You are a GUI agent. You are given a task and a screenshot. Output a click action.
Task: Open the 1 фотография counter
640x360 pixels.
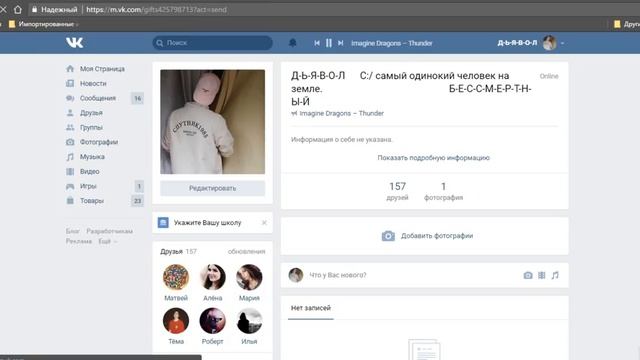(443, 191)
